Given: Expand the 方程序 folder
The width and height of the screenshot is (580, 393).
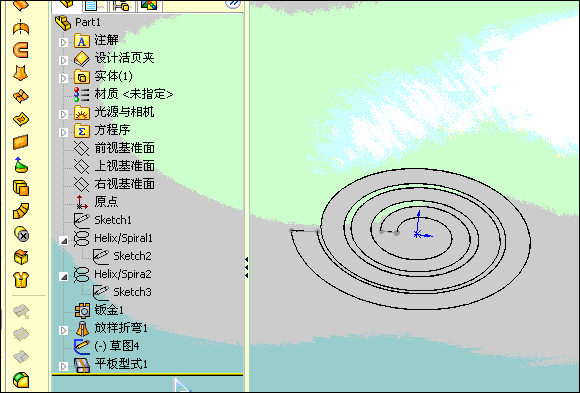Looking at the screenshot, I should tap(64, 132).
